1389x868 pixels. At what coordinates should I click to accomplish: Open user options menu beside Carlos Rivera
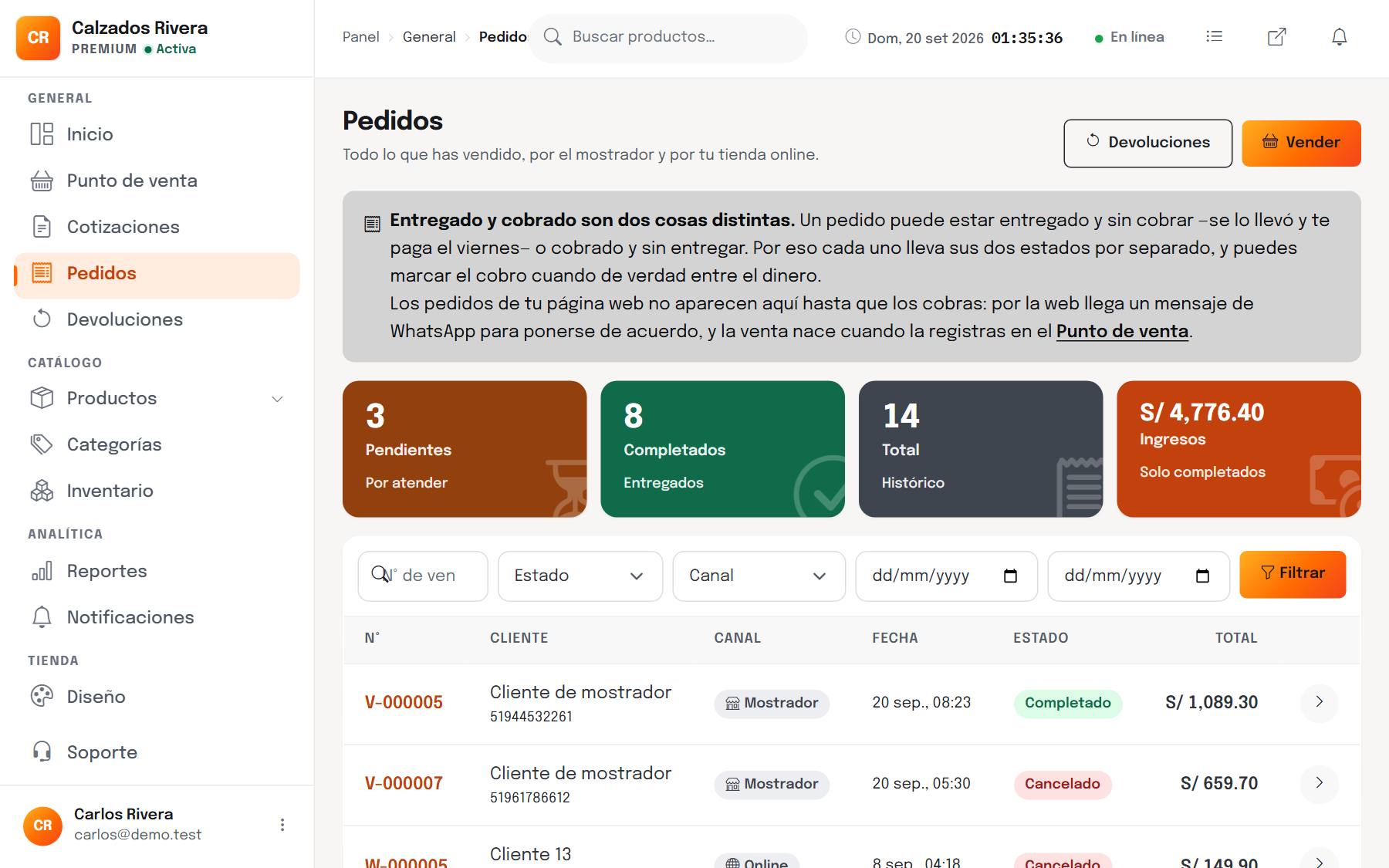(x=282, y=825)
